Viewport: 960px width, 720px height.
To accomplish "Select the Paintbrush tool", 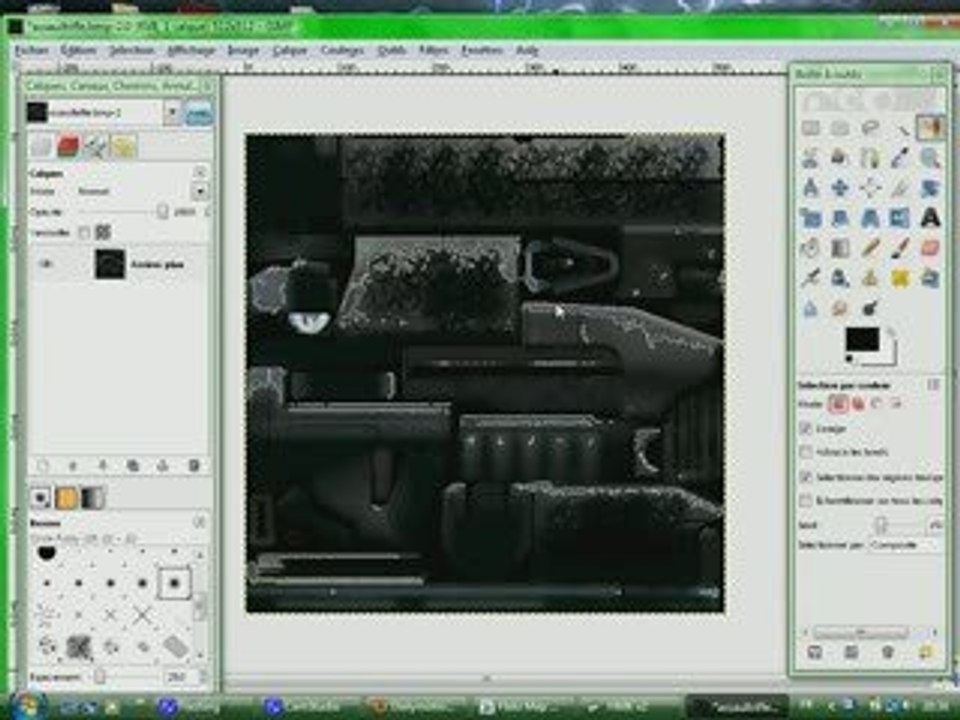I will (x=900, y=248).
